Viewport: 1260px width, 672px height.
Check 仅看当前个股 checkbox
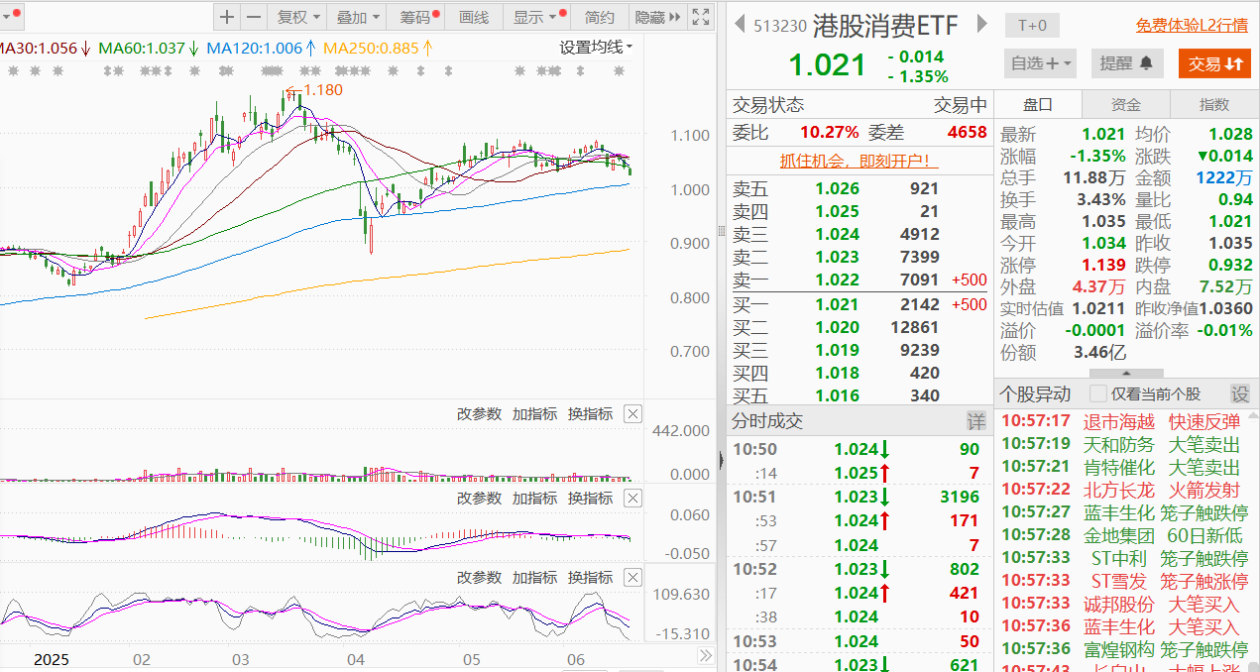pos(1098,394)
